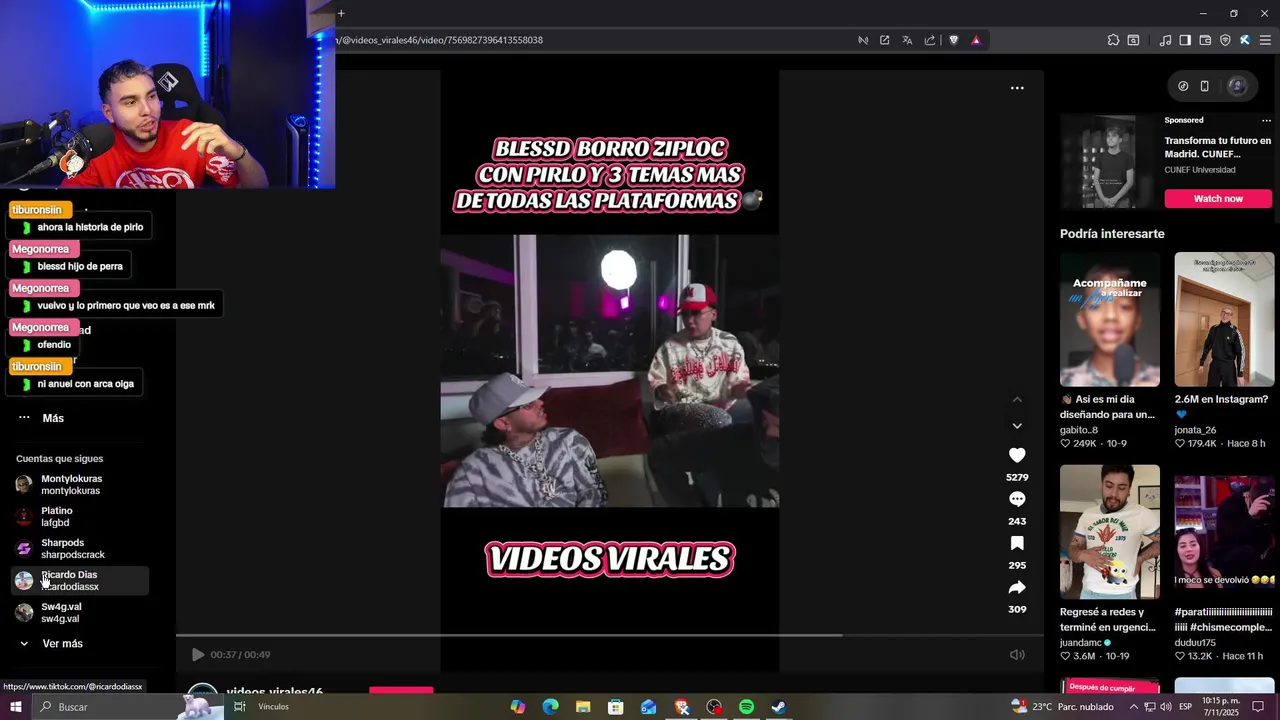Play the paused video

point(197,655)
